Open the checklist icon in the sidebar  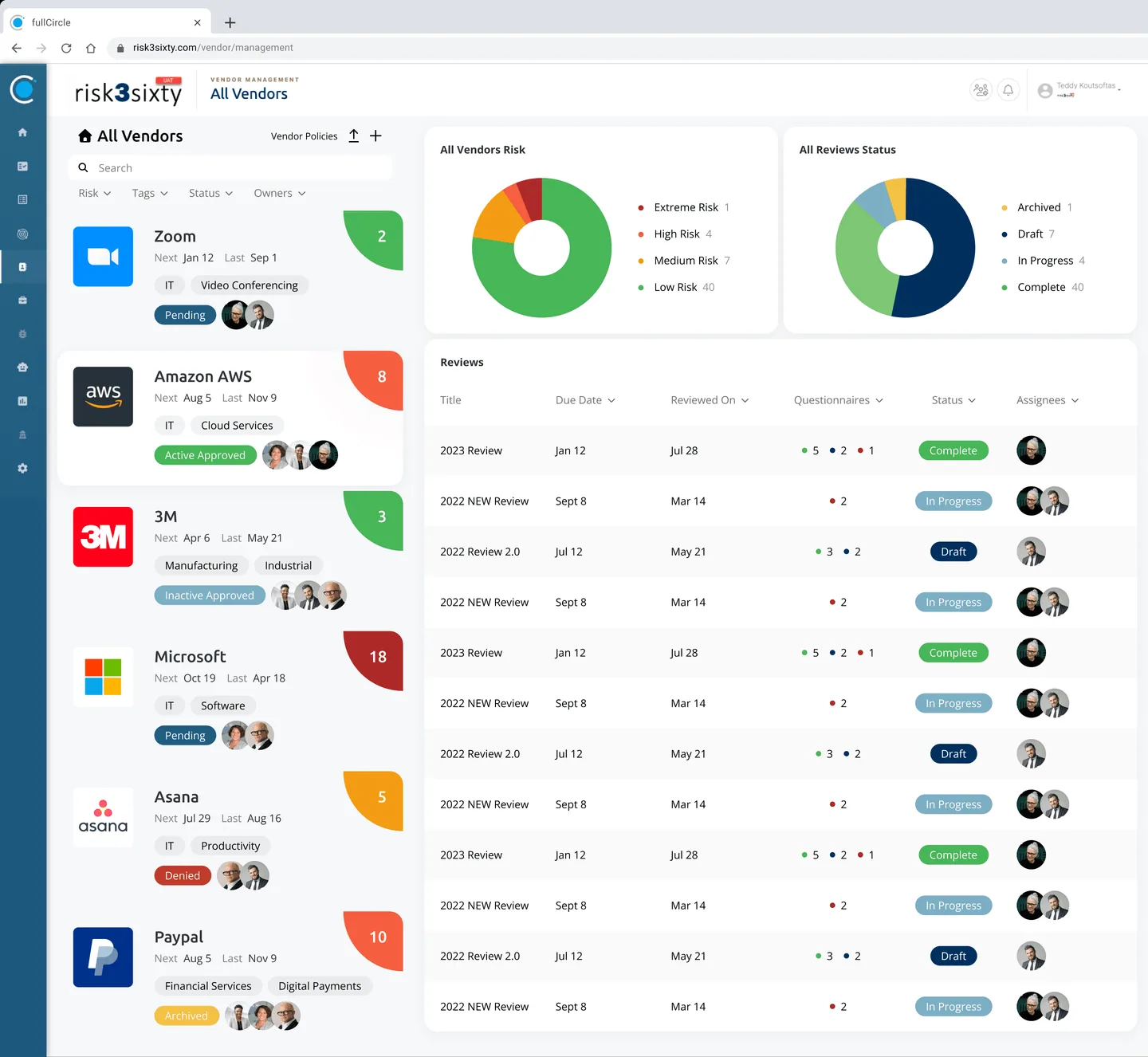22,166
